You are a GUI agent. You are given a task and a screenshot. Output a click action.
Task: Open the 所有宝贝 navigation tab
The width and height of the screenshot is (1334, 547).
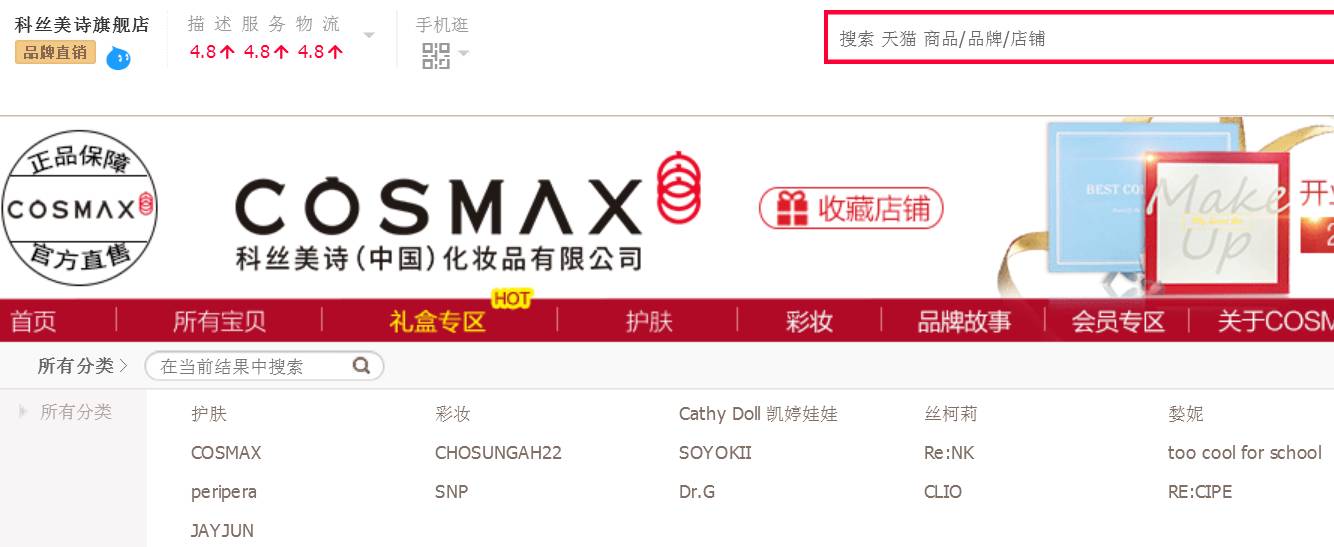tap(220, 321)
